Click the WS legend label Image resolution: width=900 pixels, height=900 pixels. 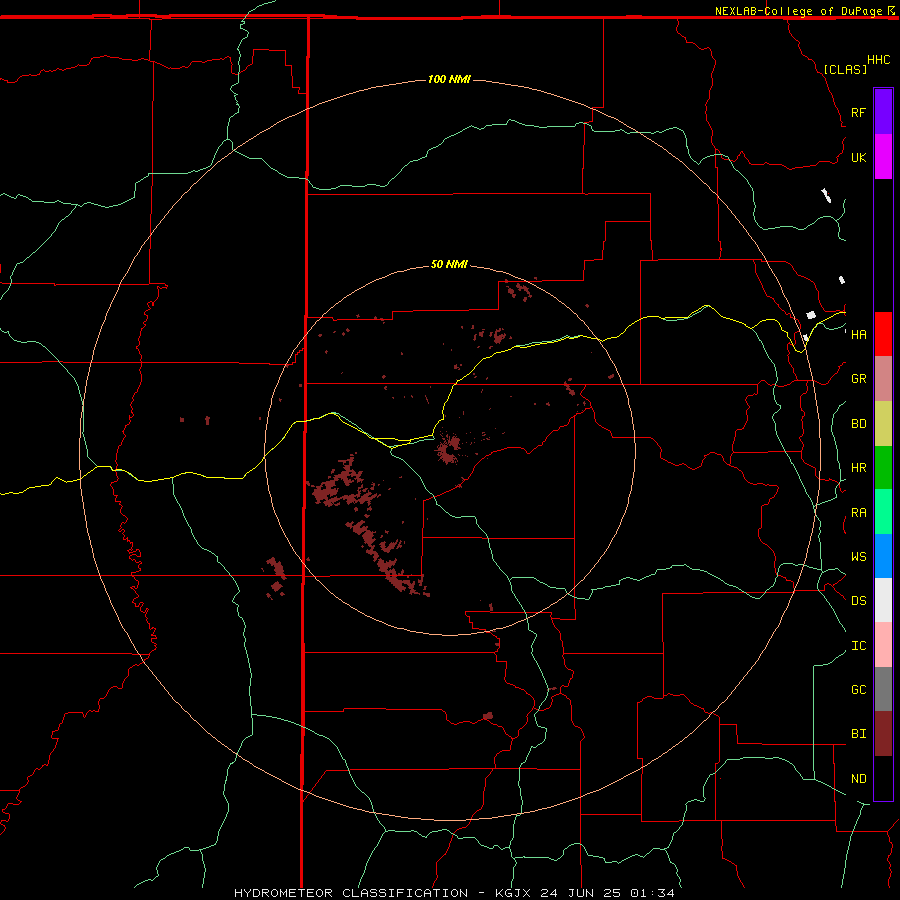pyautogui.click(x=858, y=556)
